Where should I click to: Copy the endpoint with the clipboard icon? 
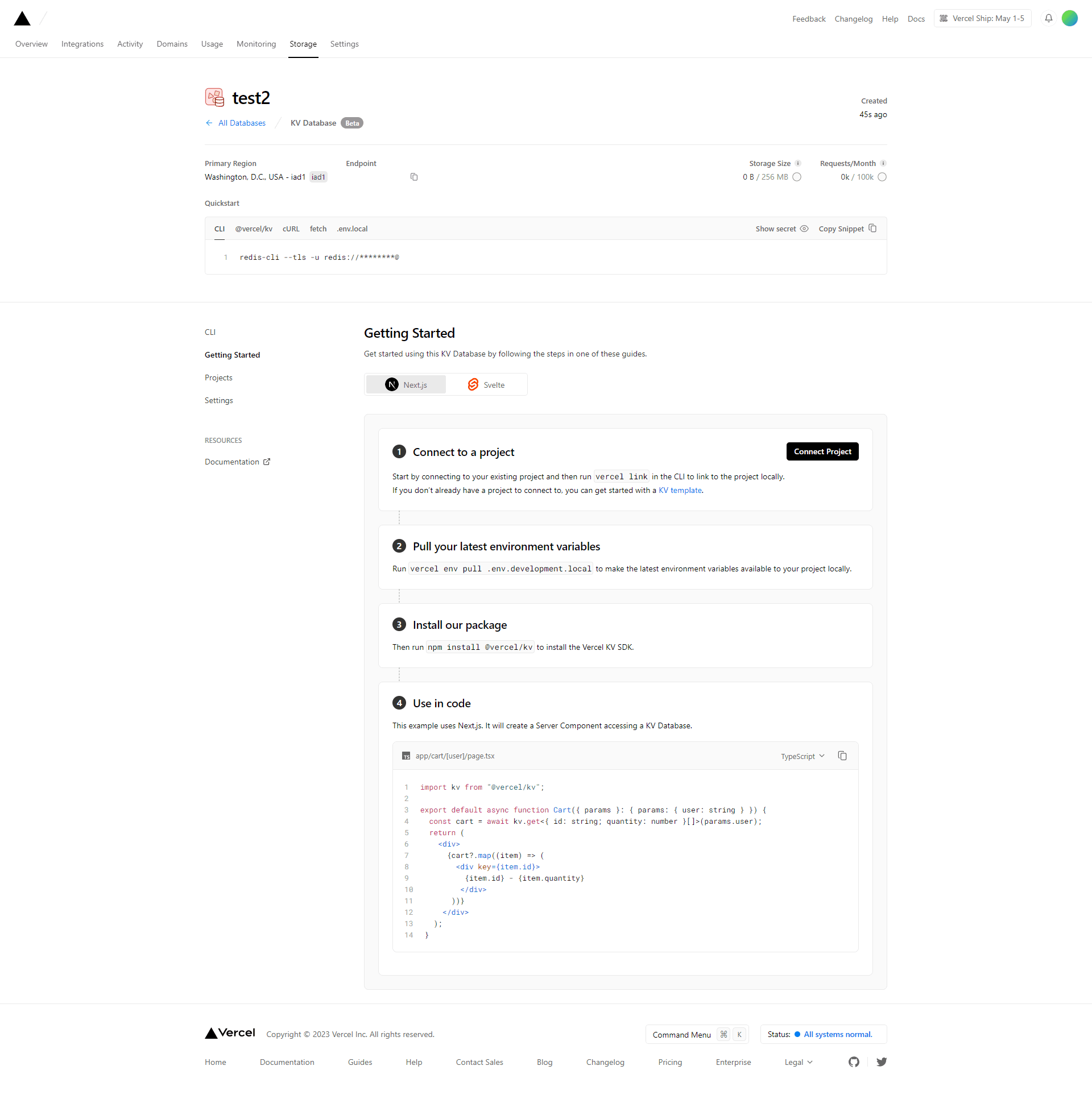[x=413, y=177]
